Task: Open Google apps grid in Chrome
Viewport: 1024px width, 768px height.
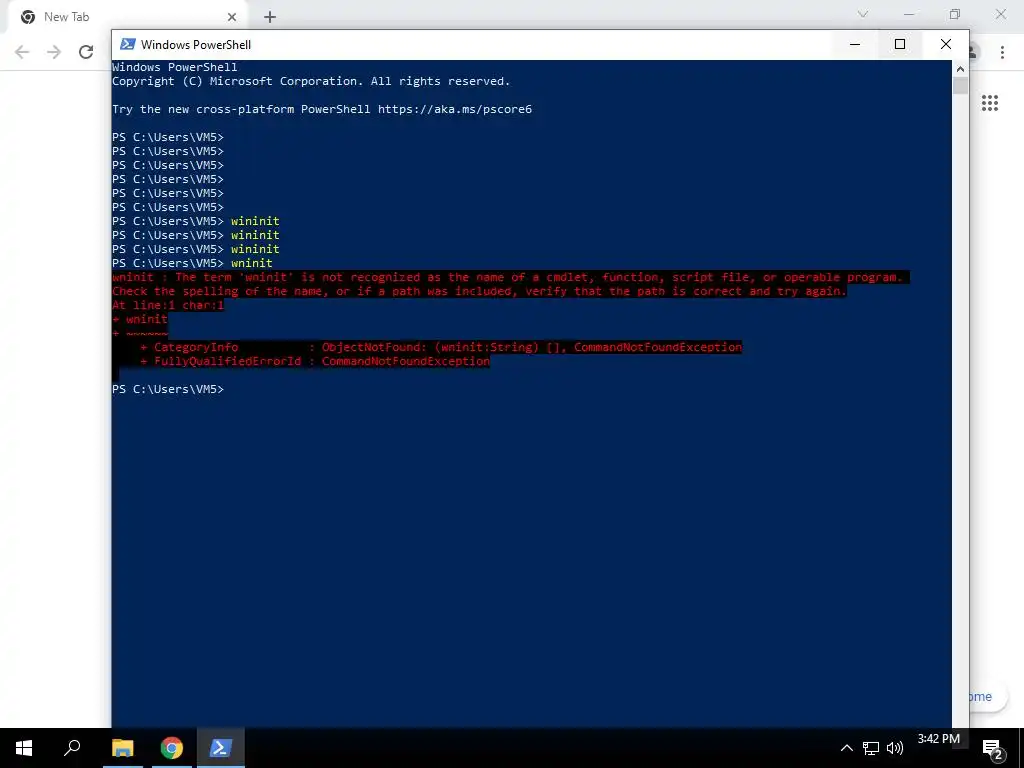Action: click(989, 103)
